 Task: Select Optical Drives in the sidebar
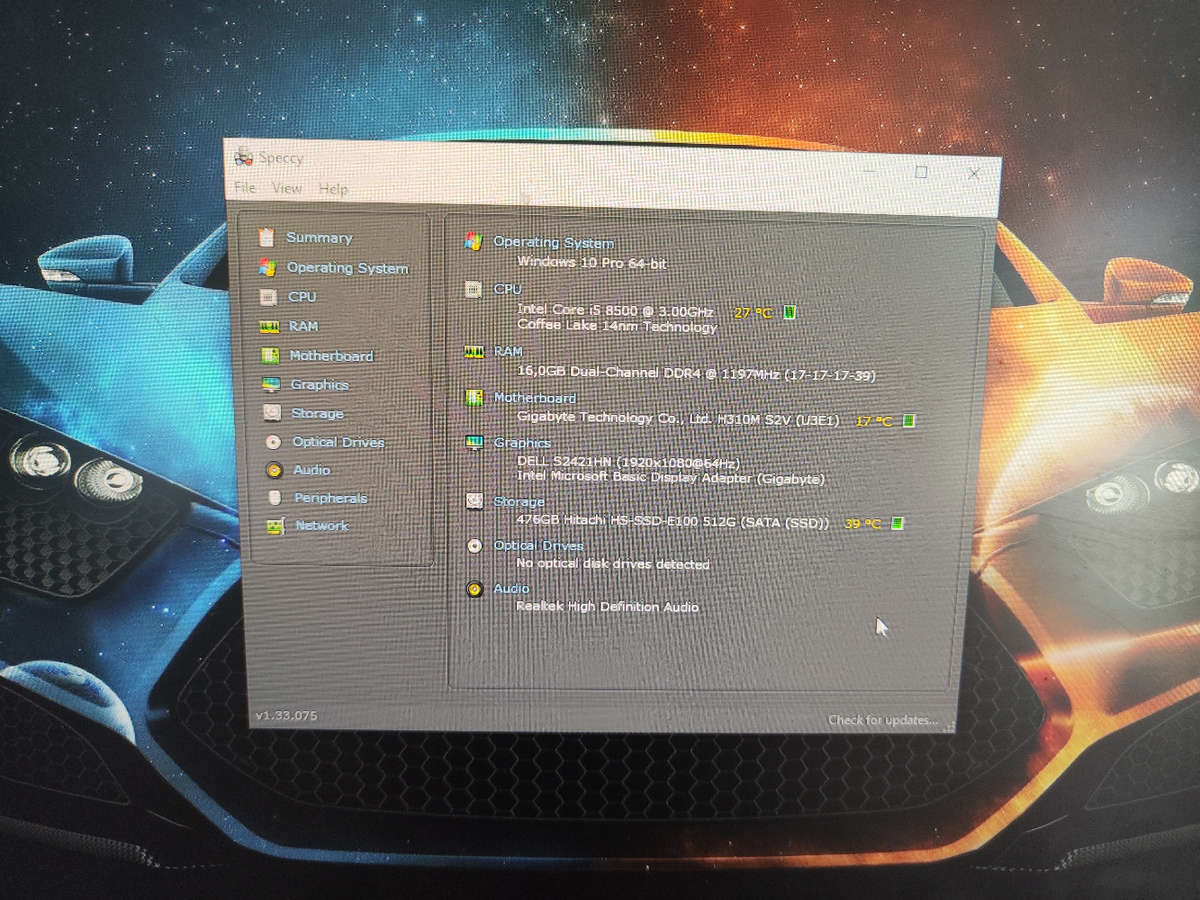tap(337, 442)
